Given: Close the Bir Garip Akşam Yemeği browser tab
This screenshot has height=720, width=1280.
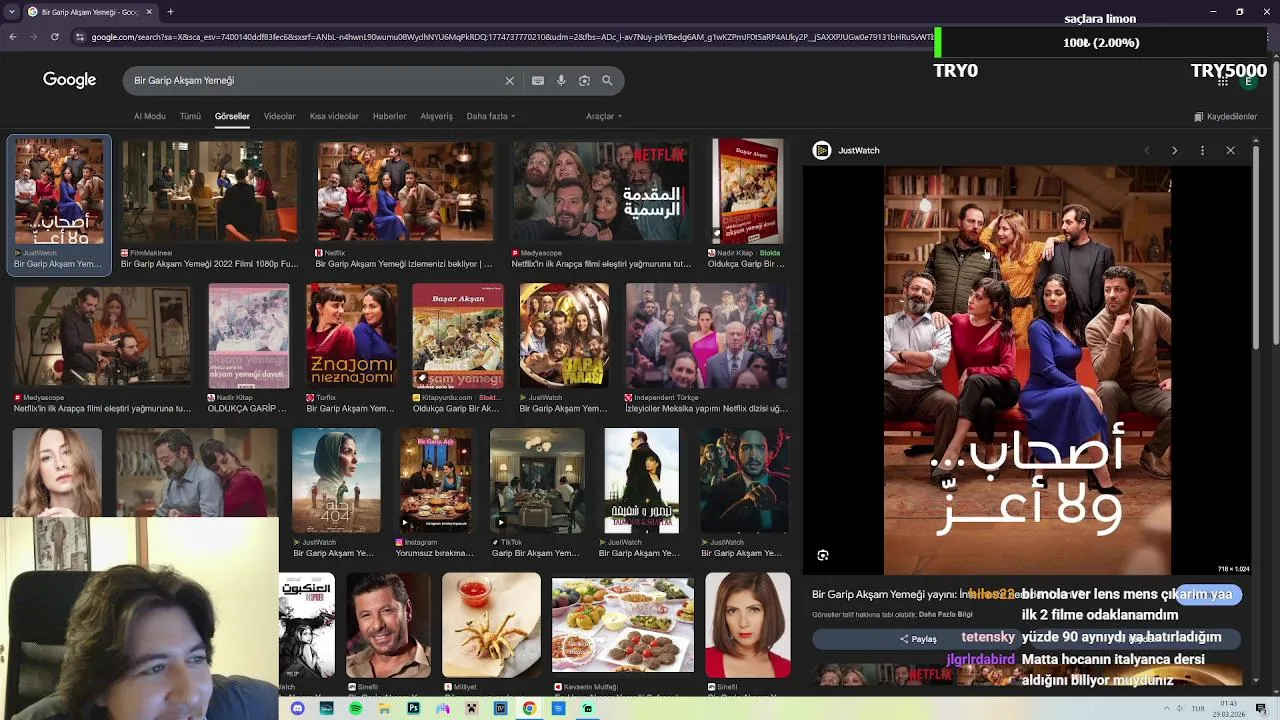Looking at the screenshot, I should point(149,12).
